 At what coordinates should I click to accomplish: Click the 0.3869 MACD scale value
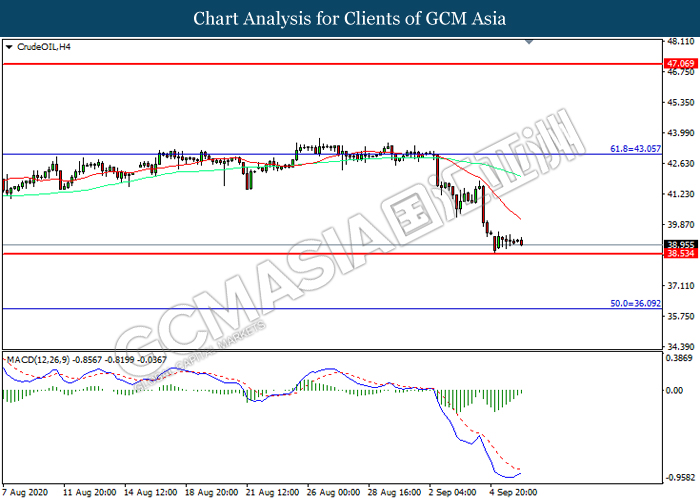coord(679,358)
